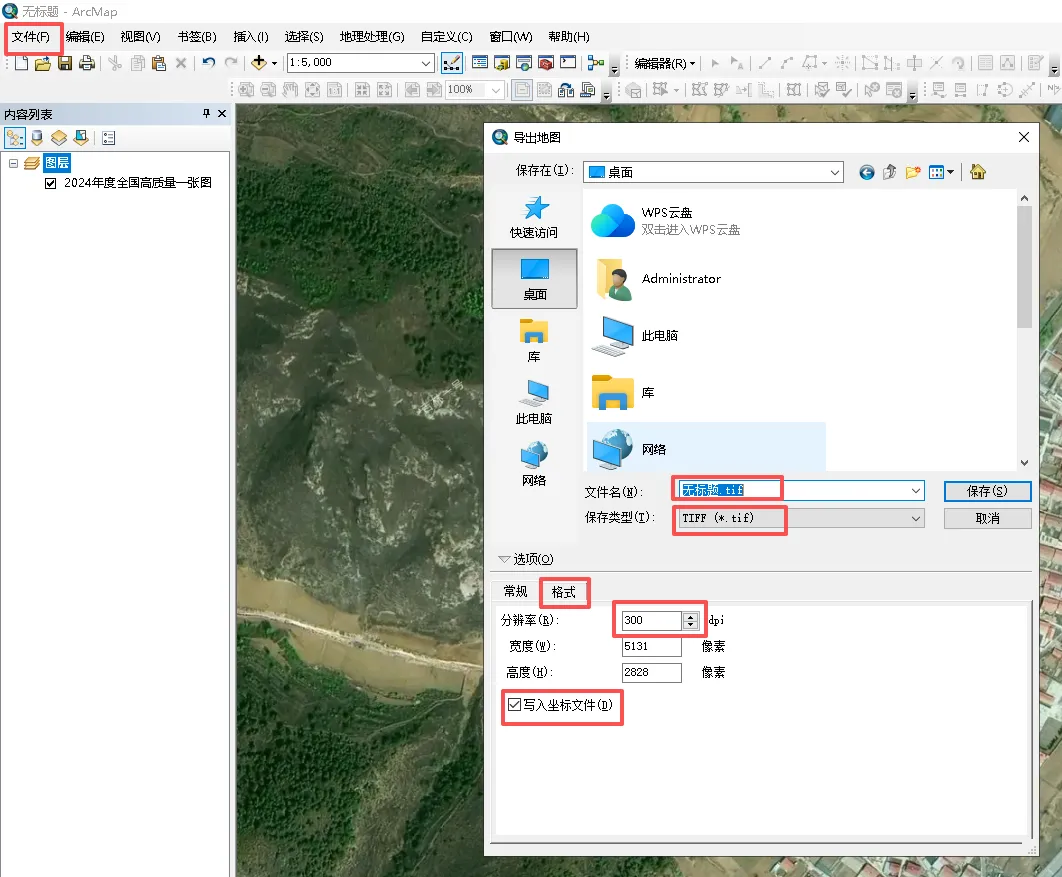Open the Python window
This screenshot has width=1062, height=877.
[x=568, y=63]
